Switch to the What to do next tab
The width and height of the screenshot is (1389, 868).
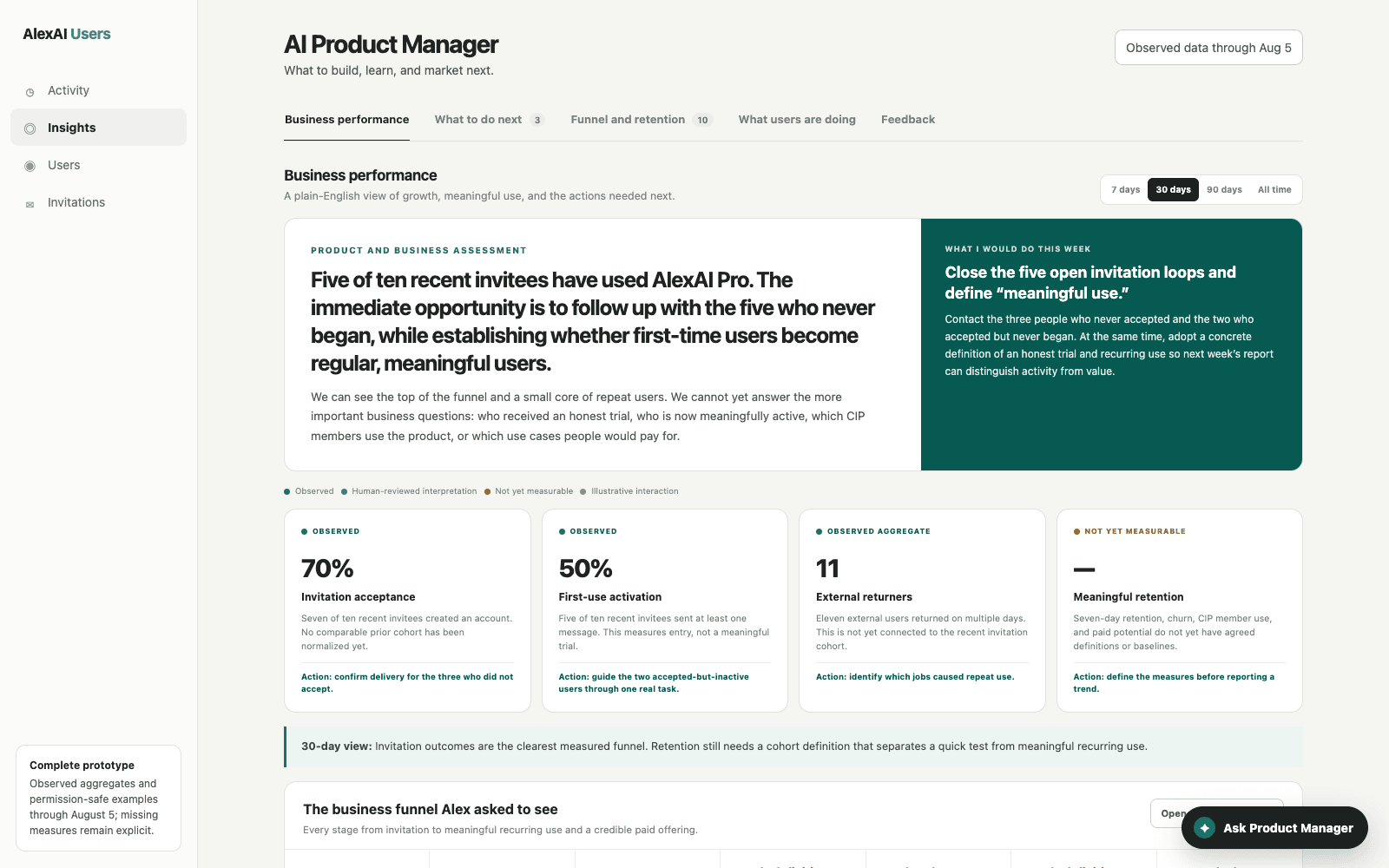coord(489,120)
